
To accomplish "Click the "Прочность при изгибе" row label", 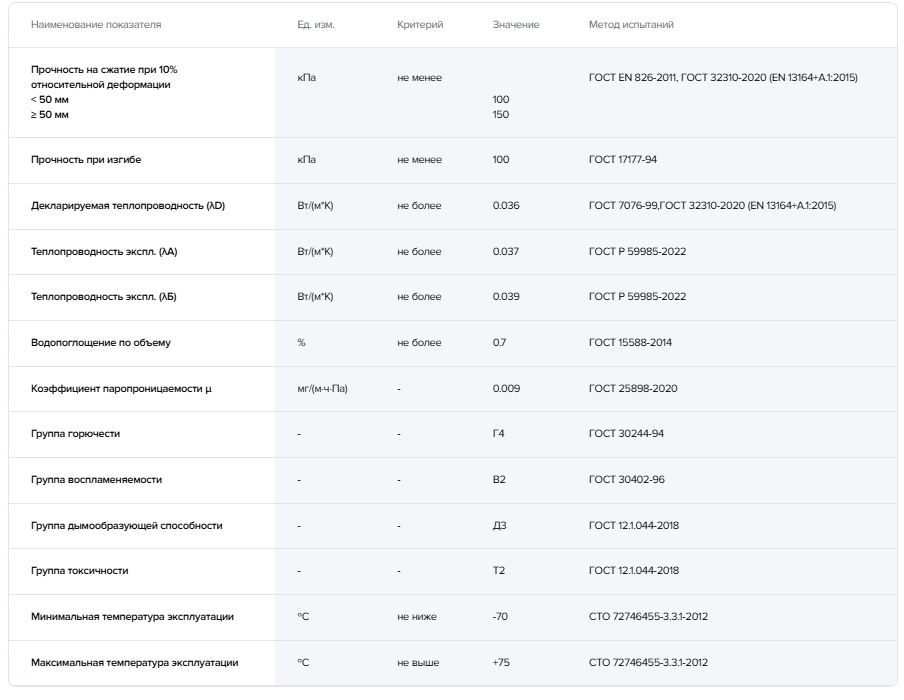I will pyautogui.click(x=93, y=160).
